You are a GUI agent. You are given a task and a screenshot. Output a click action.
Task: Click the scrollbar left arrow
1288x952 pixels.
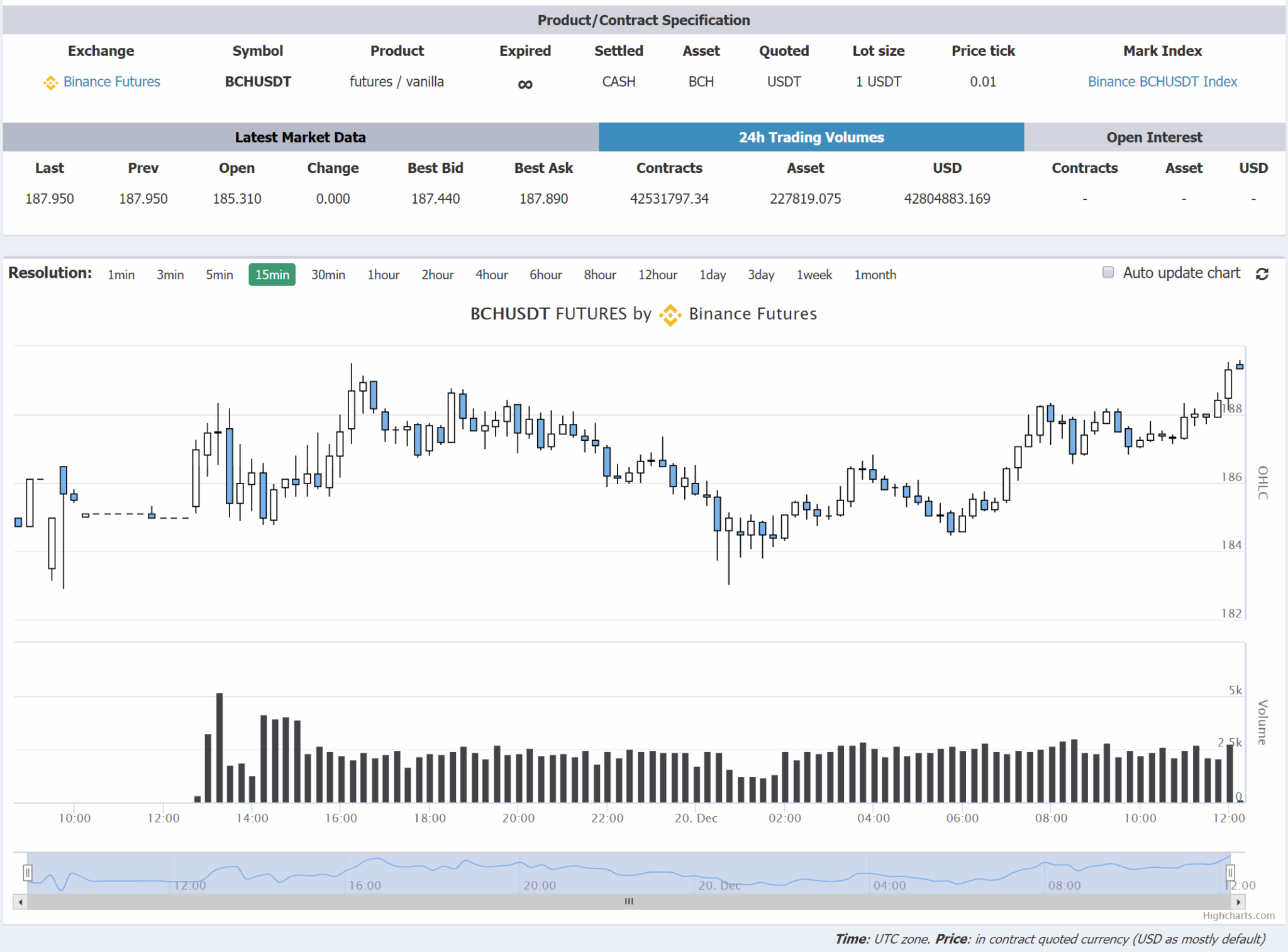pos(21,902)
